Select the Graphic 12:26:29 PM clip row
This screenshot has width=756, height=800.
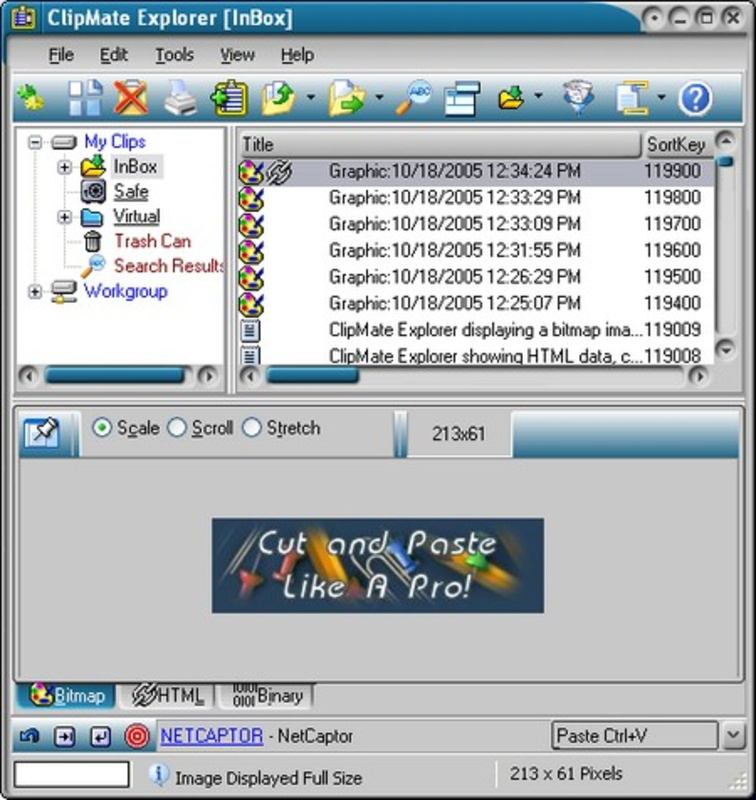(476, 277)
